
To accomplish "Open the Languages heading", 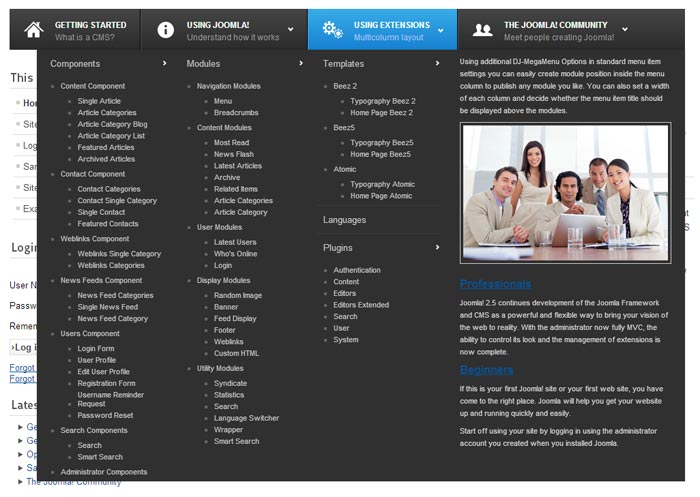I will [x=344, y=220].
